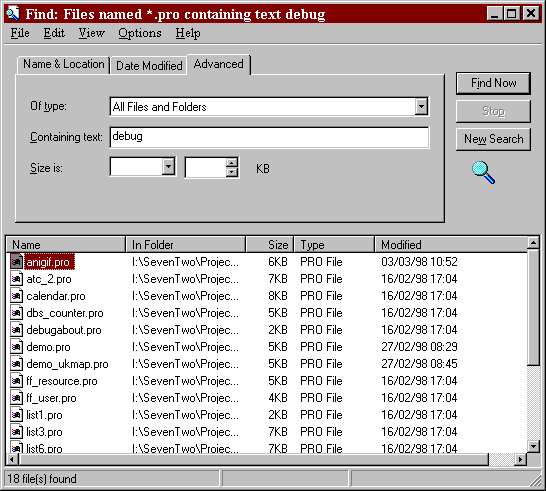
Task: Sort results by Modified column header
Action: 451,244
